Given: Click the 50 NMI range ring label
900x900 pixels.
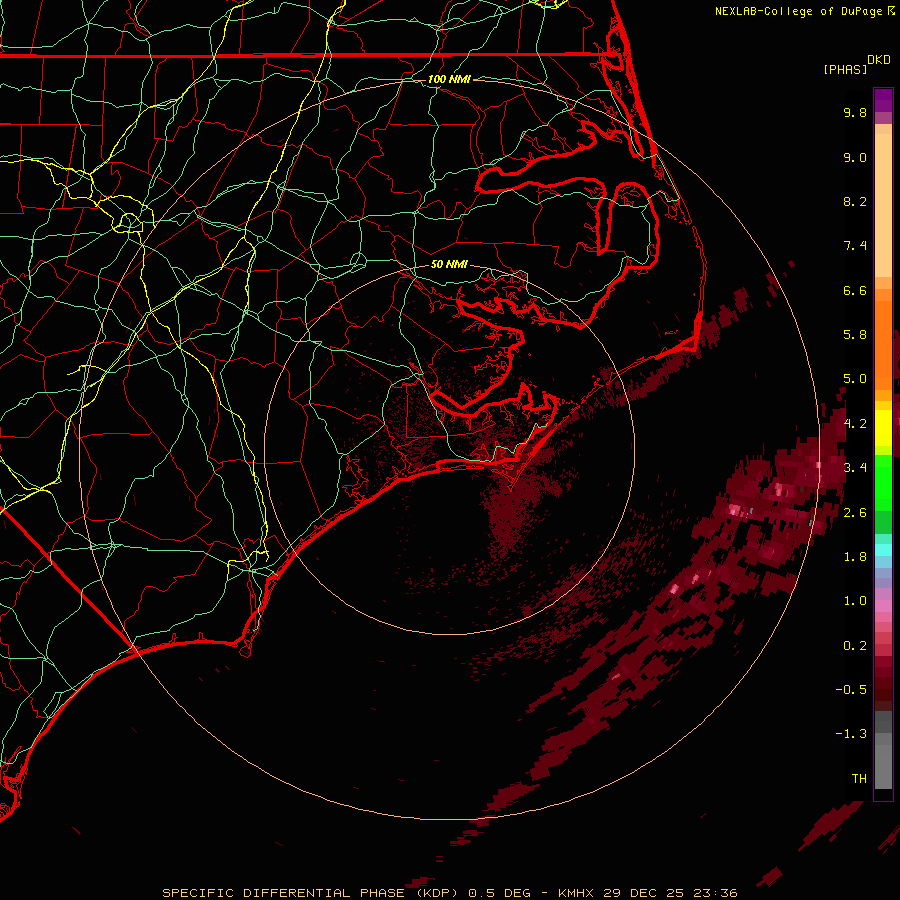Looking at the screenshot, I should (x=449, y=264).
